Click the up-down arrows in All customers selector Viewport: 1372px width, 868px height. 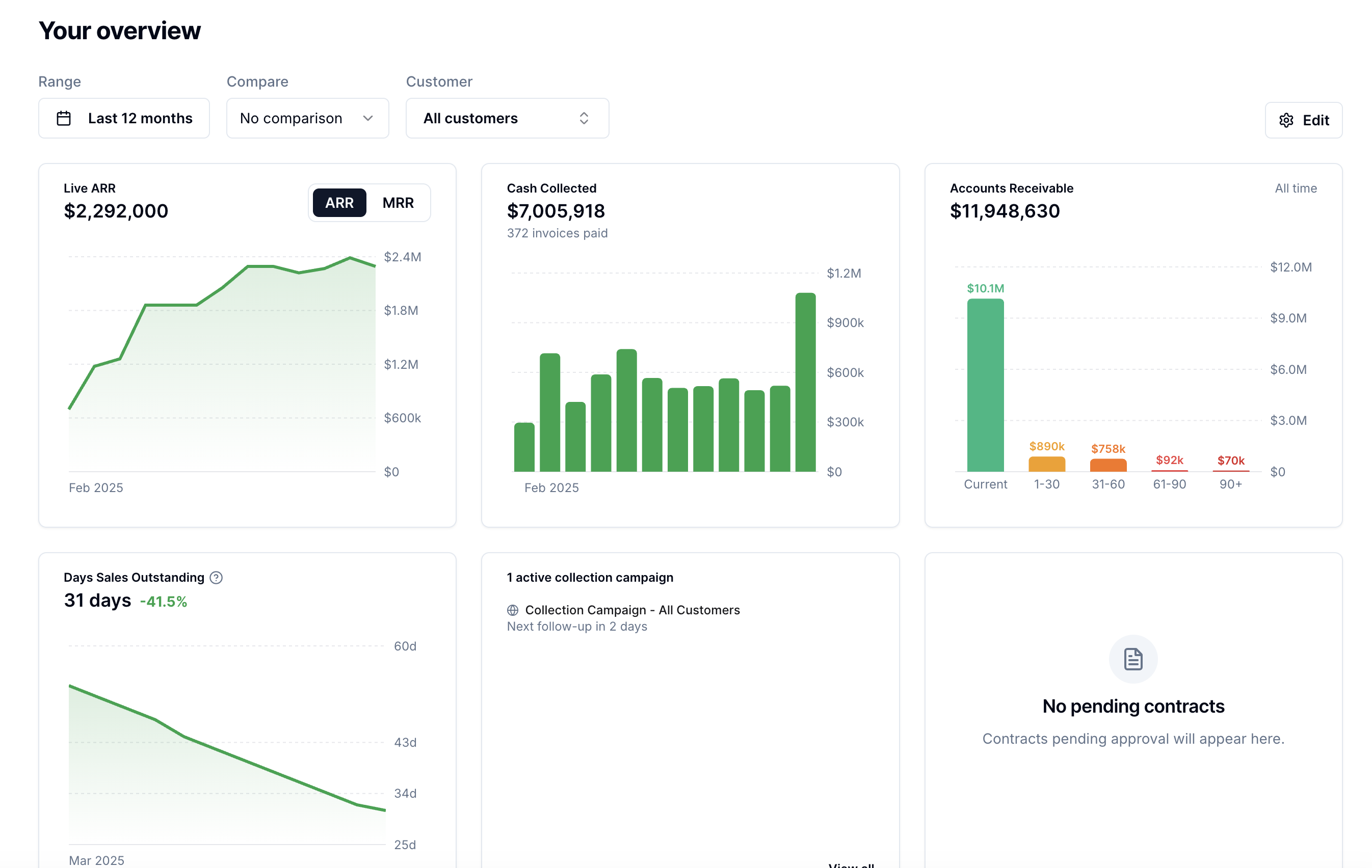click(x=584, y=119)
